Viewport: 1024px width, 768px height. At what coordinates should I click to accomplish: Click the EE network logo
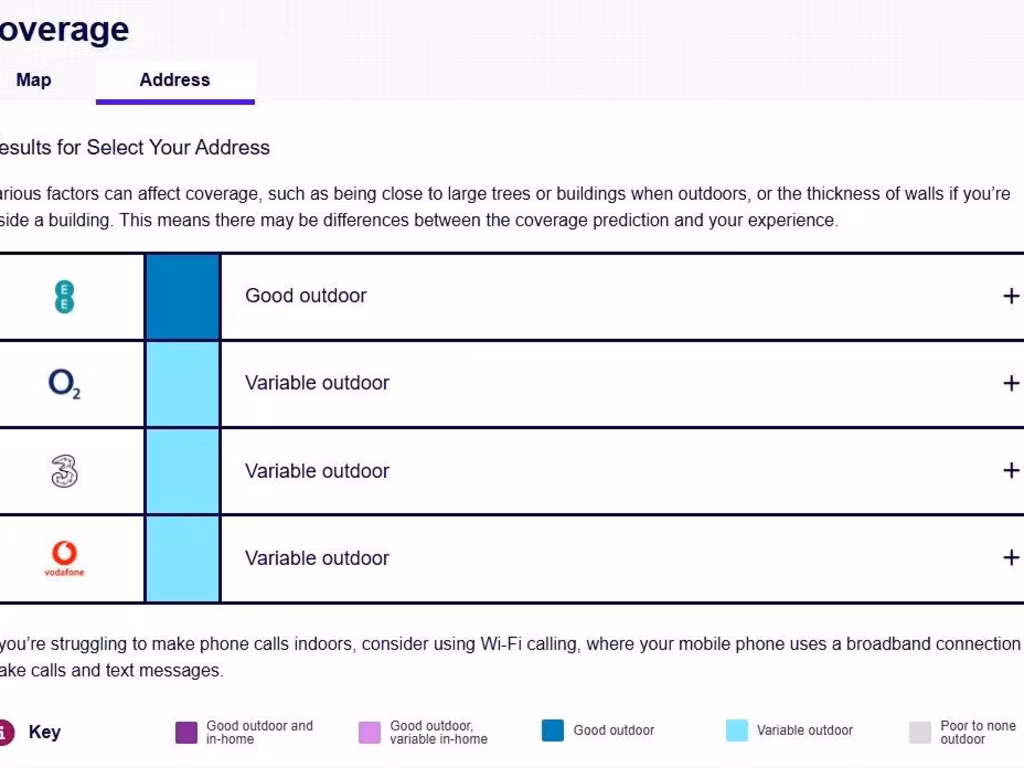[x=64, y=296]
